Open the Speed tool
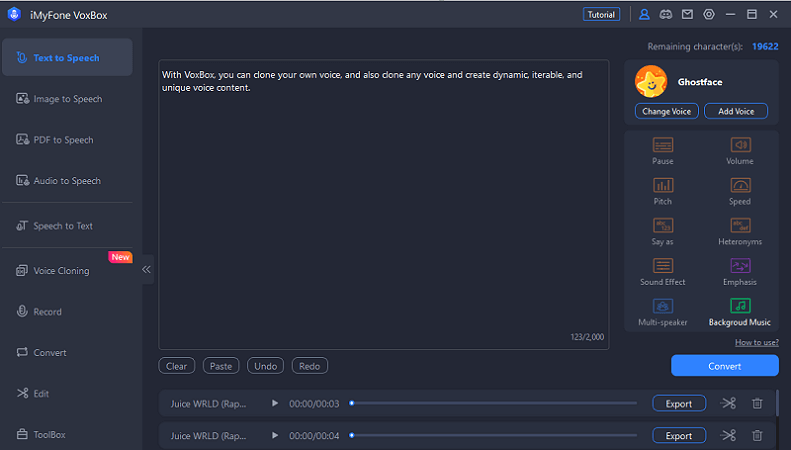The height and width of the screenshot is (450, 791). 740,191
